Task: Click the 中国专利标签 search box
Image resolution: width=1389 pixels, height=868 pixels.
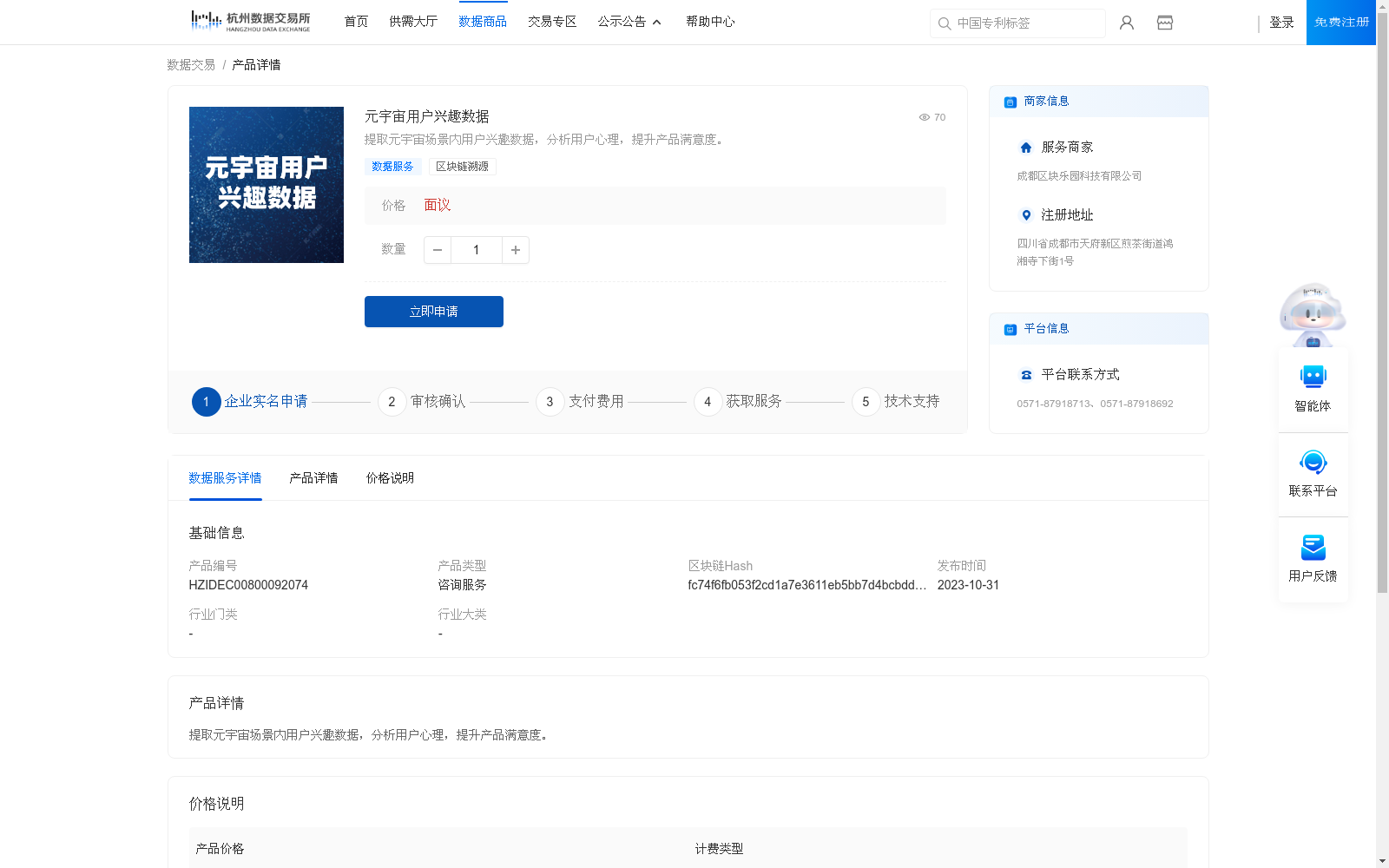Action: point(1017,23)
